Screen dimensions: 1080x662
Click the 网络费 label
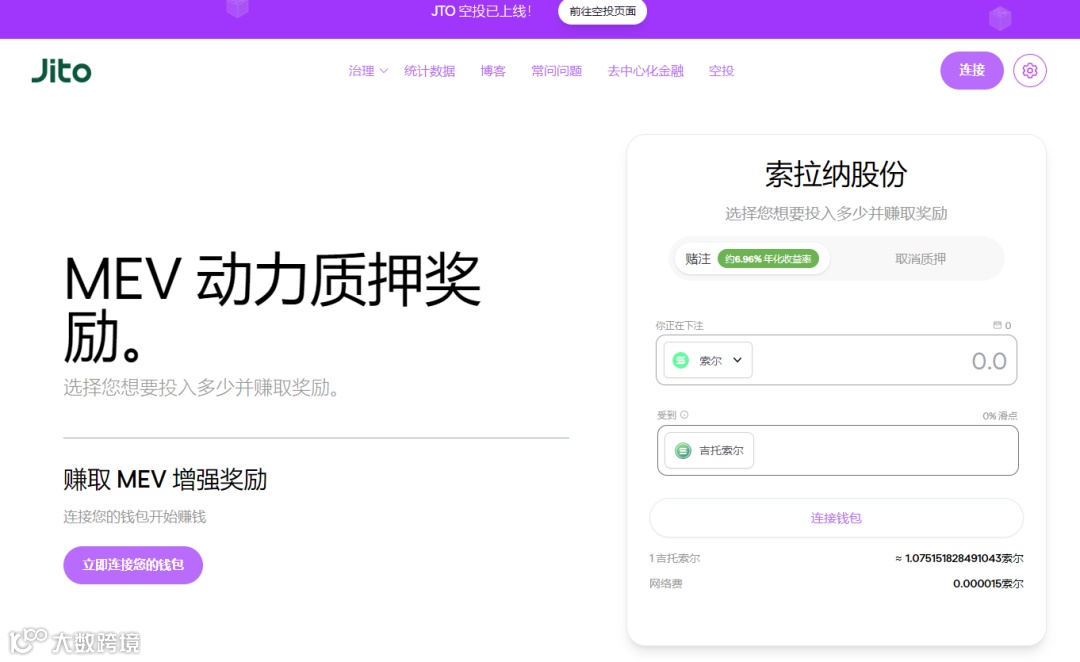665,583
